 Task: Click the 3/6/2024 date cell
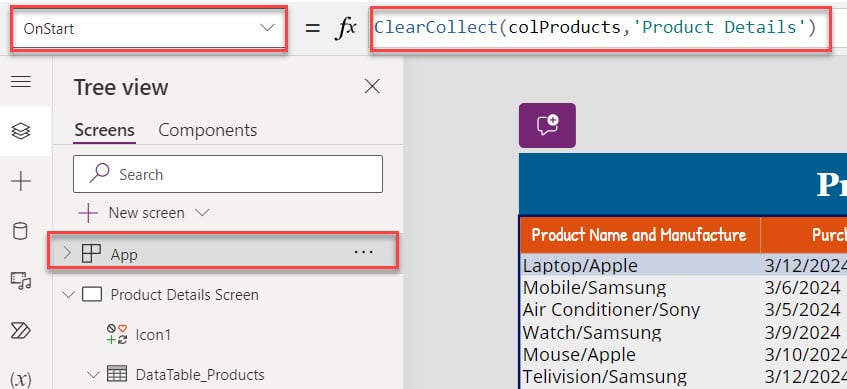pos(802,287)
